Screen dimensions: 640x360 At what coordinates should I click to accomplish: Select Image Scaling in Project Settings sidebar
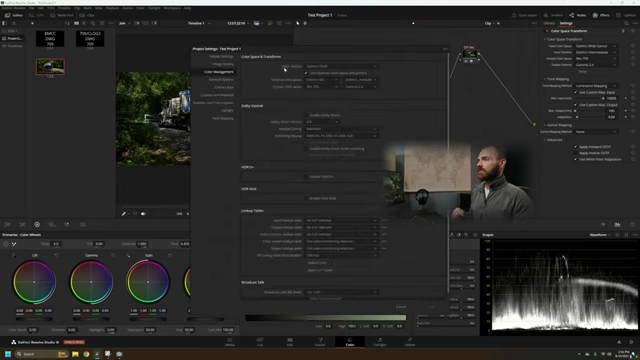pyautogui.click(x=223, y=64)
